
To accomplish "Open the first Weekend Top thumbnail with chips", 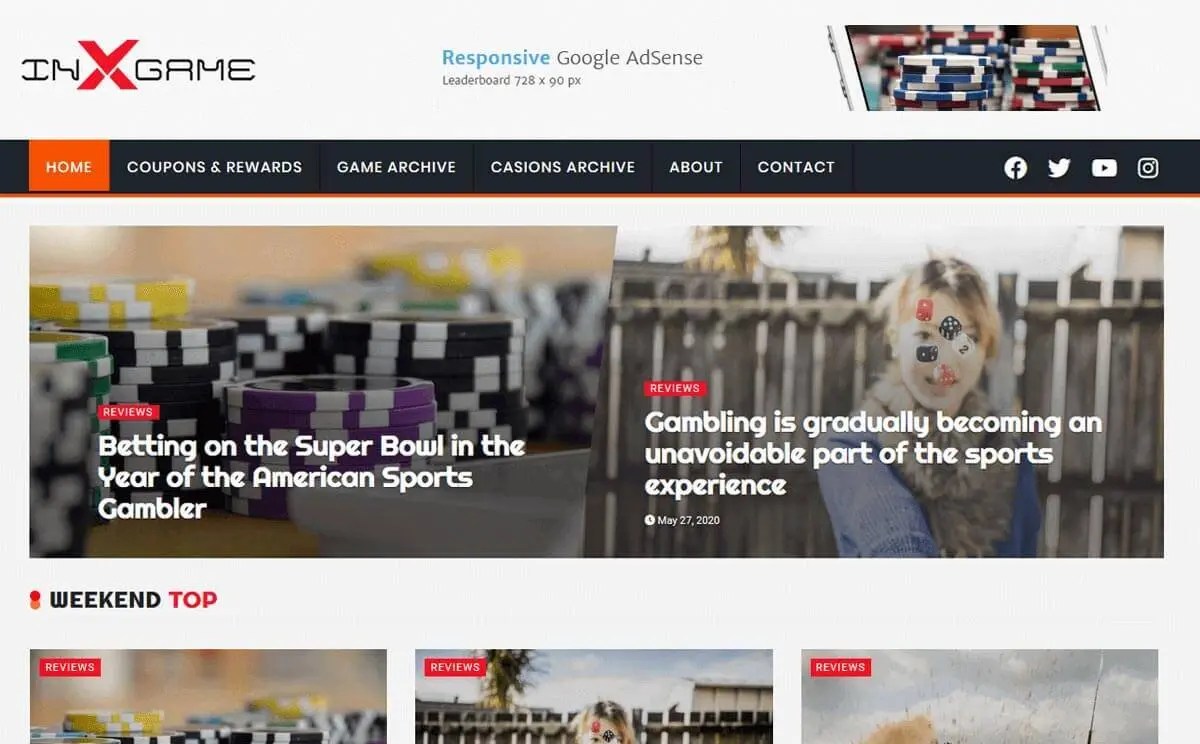I will 208,696.
